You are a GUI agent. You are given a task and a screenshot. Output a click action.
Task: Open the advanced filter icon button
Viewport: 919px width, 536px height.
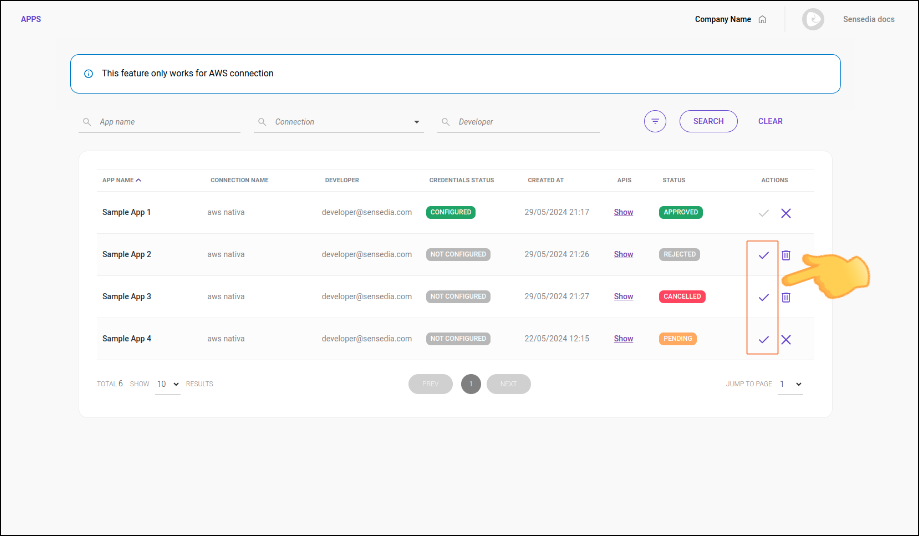(655, 121)
